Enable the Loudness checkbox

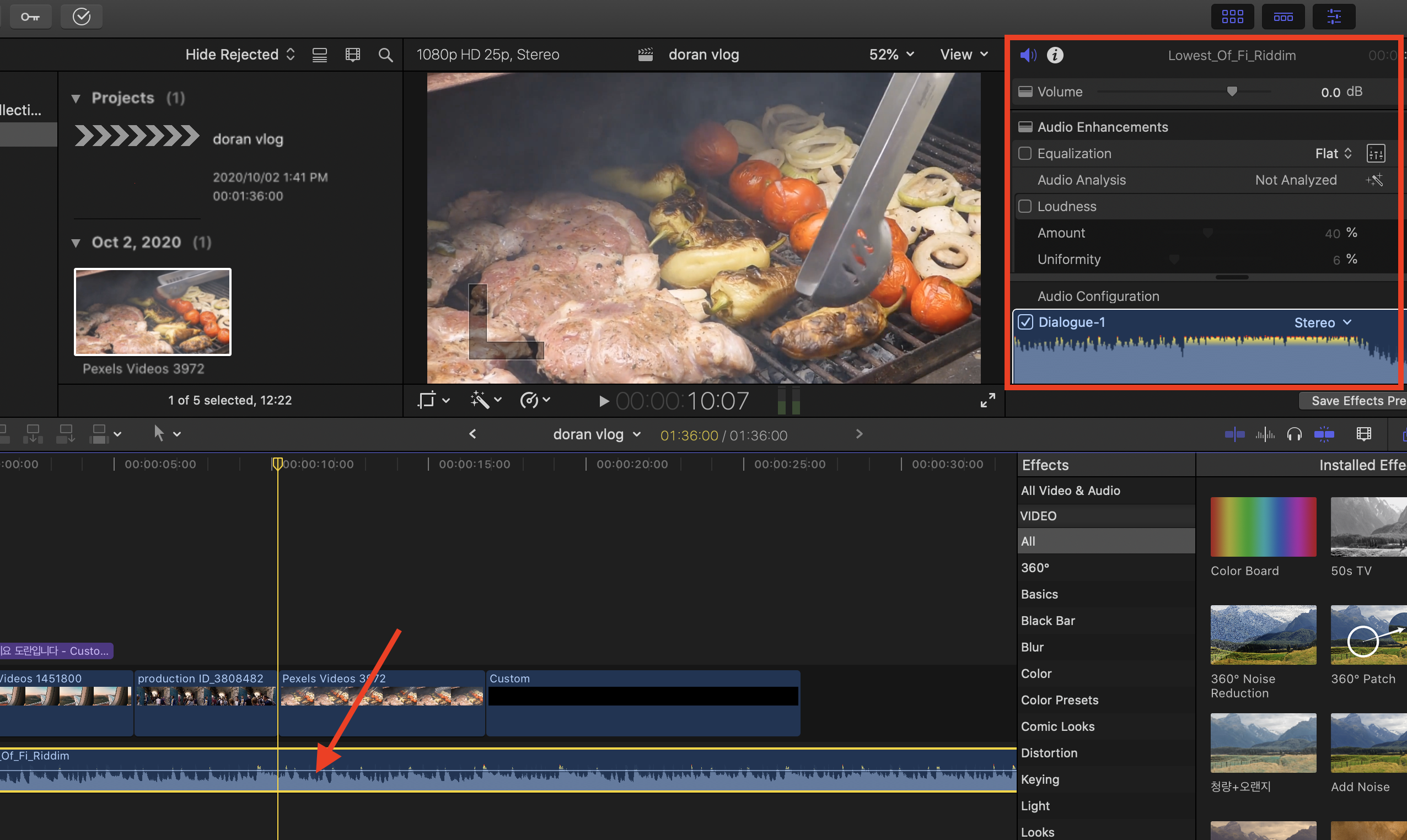coord(1025,206)
